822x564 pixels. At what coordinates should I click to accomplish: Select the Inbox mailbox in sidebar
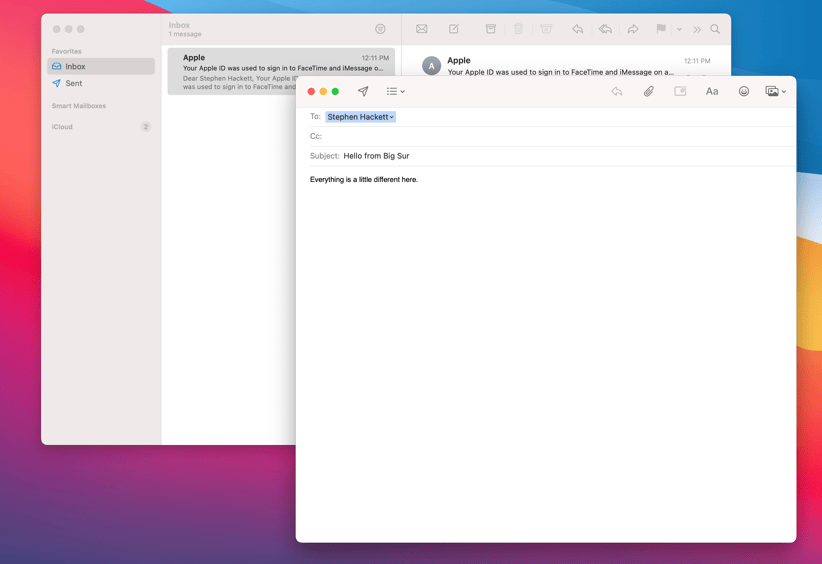coord(101,66)
